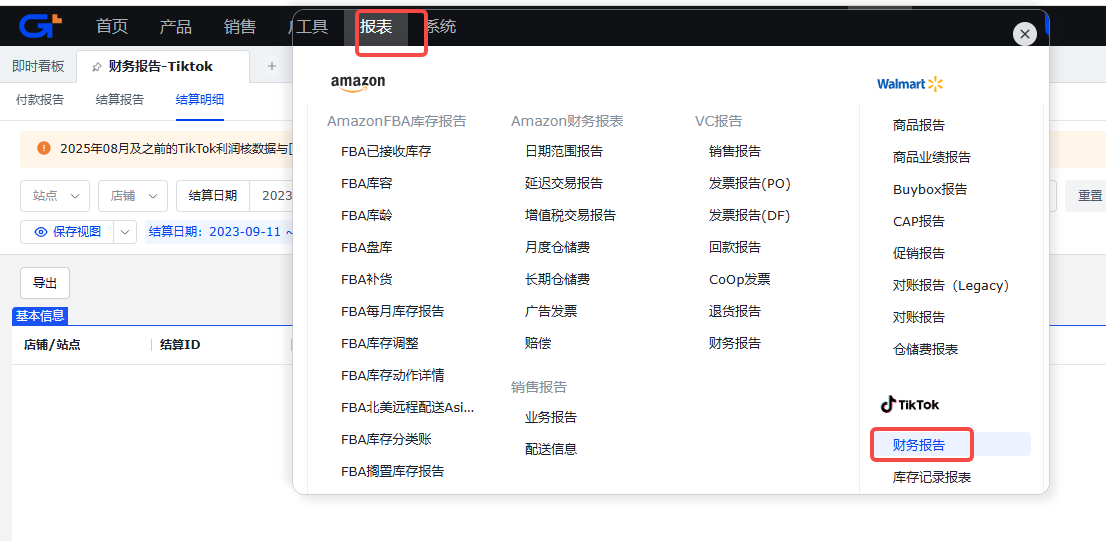Open 赔偿 report
Image resolution: width=1106 pixels, height=541 pixels.
(x=538, y=344)
